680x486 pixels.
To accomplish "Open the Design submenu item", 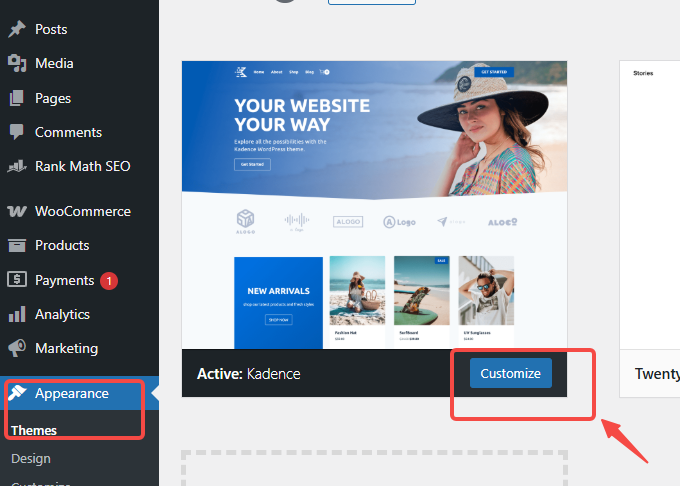I will click(x=31, y=458).
